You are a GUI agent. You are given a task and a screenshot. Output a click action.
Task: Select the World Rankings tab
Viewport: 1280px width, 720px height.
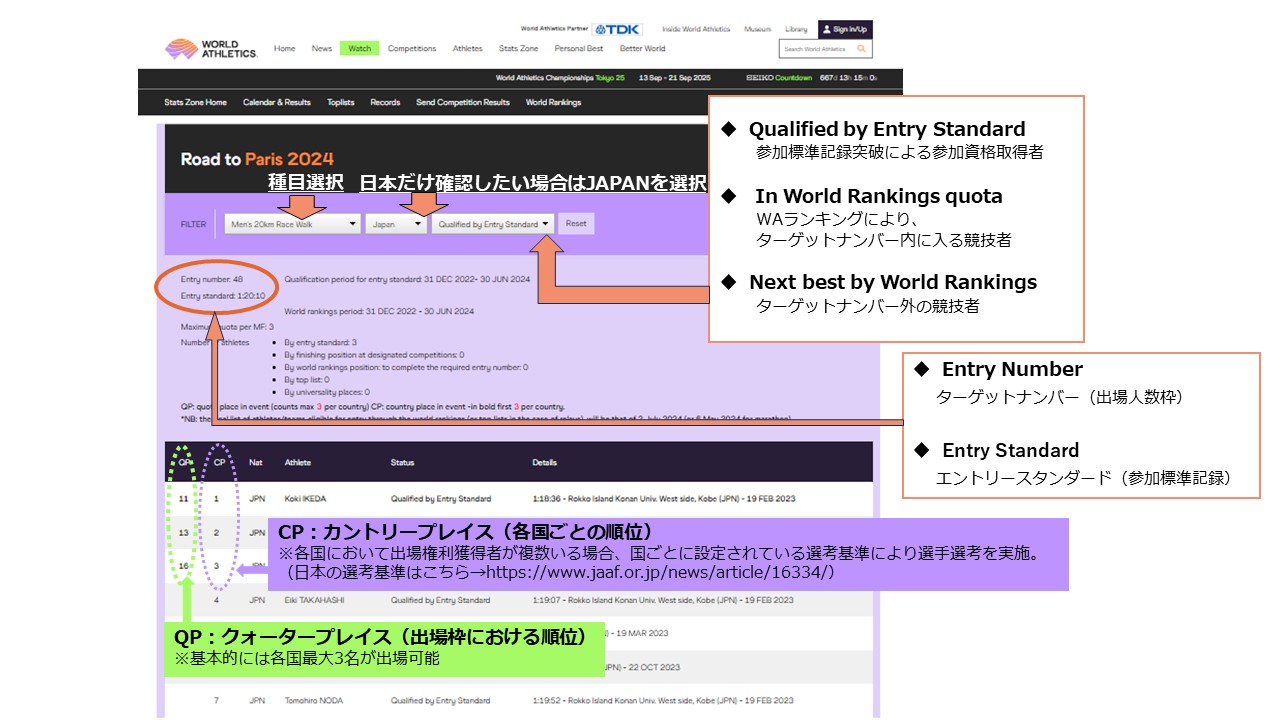(x=553, y=102)
